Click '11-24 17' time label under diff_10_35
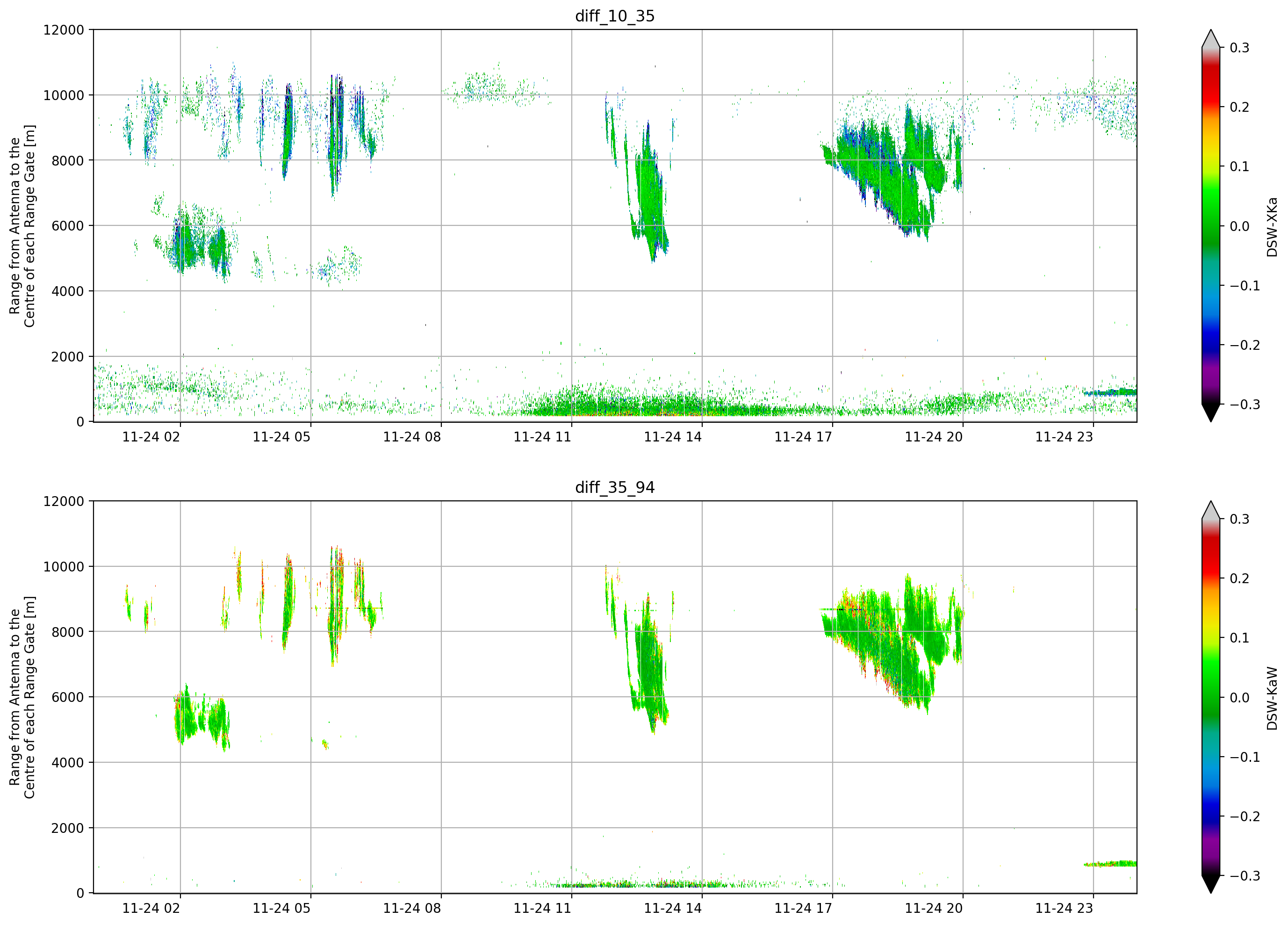 (x=804, y=437)
